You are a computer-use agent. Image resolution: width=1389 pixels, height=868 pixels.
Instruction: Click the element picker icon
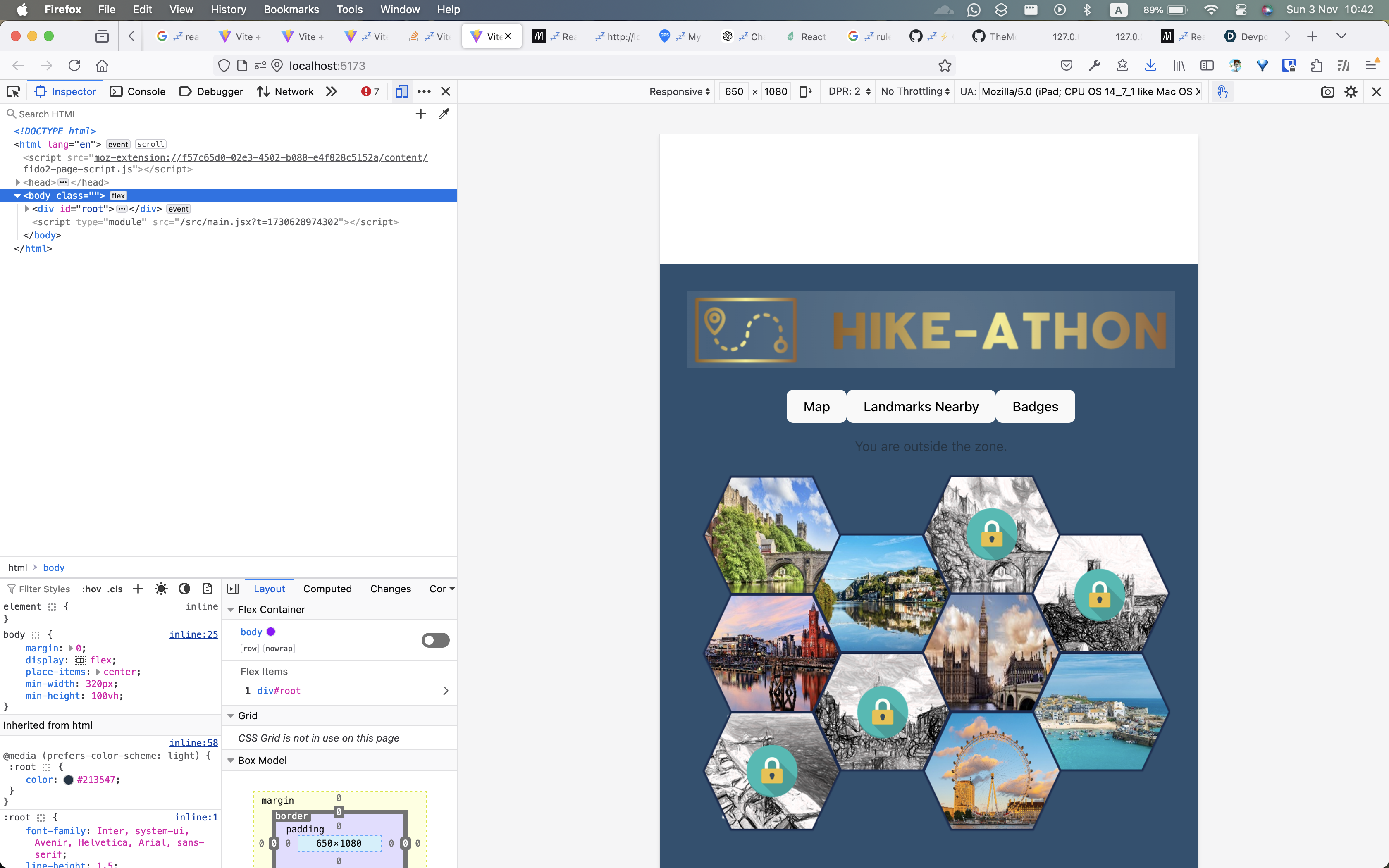[x=13, y=91]
